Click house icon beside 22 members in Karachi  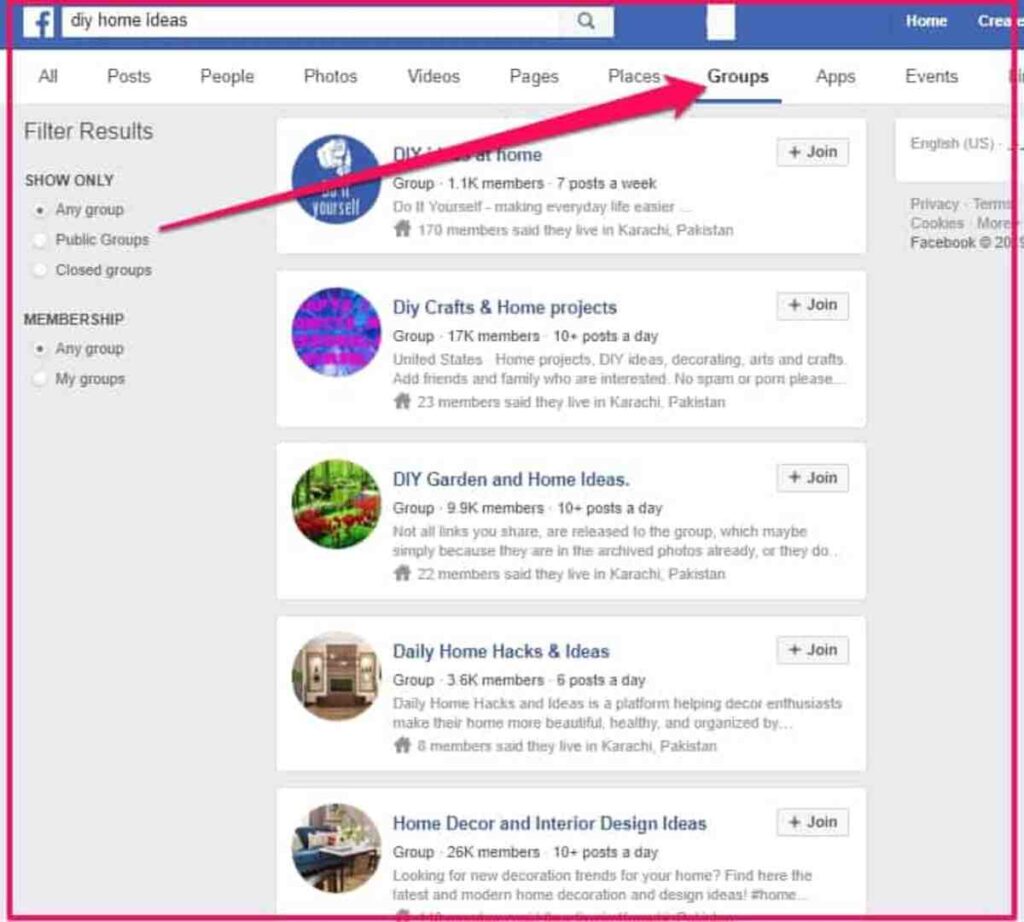(402, 573)
